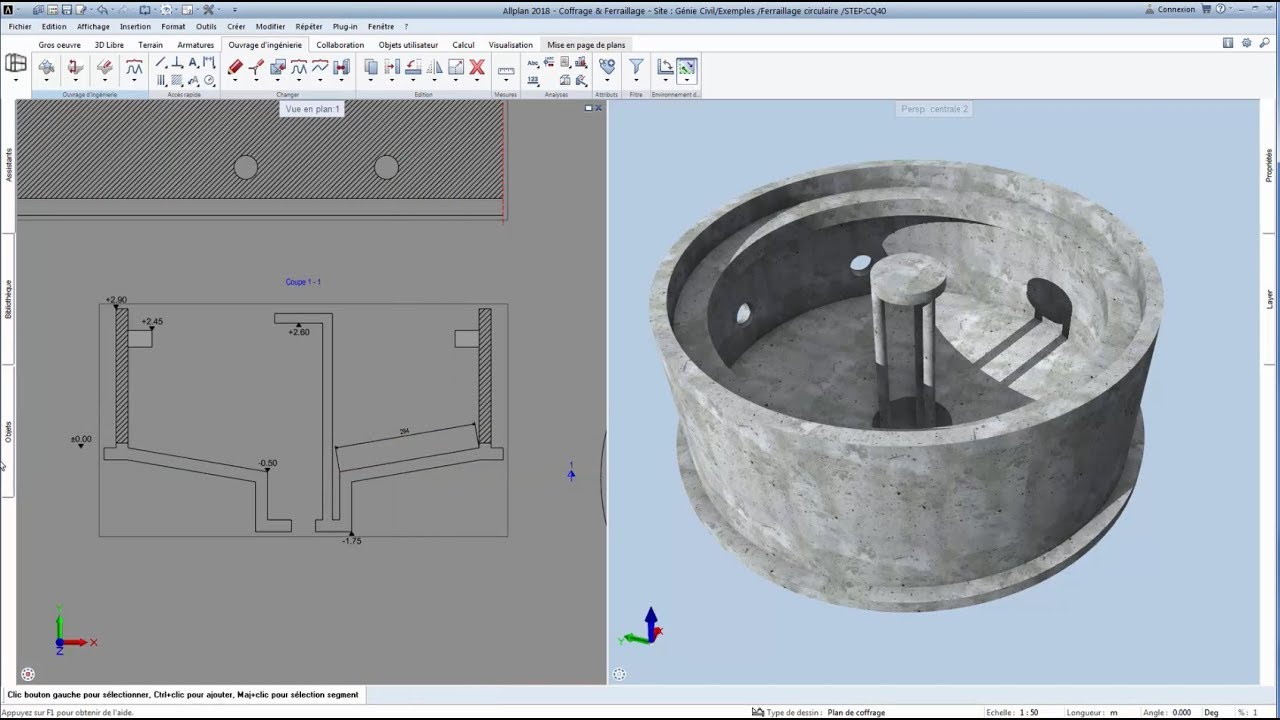Image resolution: width=1280 pixels, height=720 pixels.
Task: Open the viewports grid icon in ribbon
Action: [x=16, y=63]
